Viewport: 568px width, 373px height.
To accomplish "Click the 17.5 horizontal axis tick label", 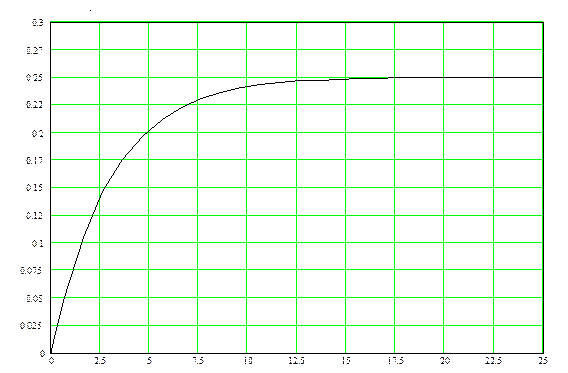I will tap(396, 361).
